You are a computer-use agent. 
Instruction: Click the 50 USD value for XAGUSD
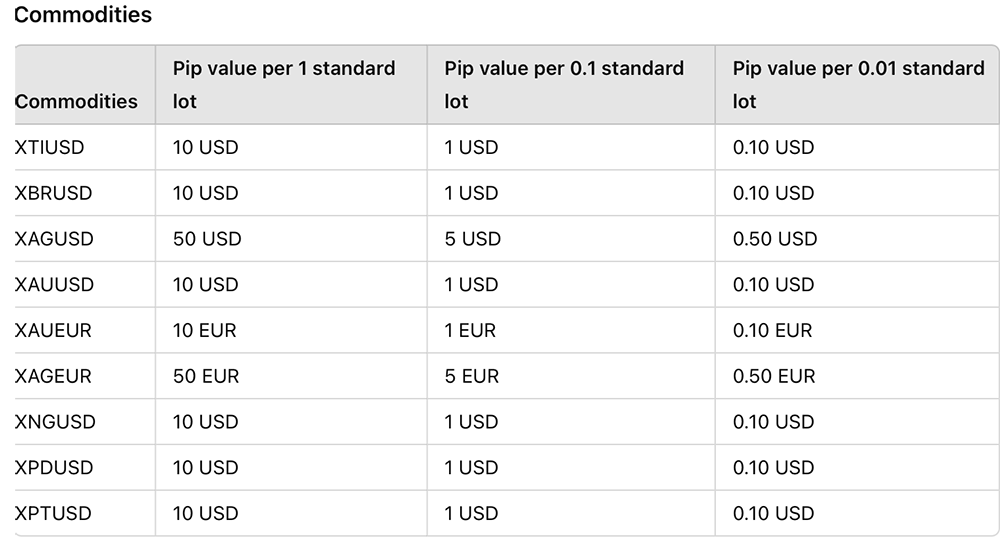207,239
